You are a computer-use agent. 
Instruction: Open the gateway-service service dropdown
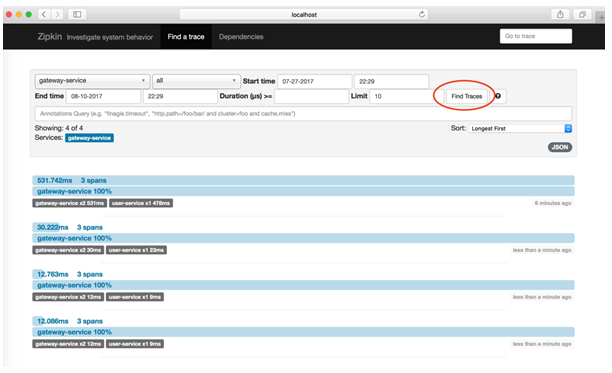click(x=92, y=81)
